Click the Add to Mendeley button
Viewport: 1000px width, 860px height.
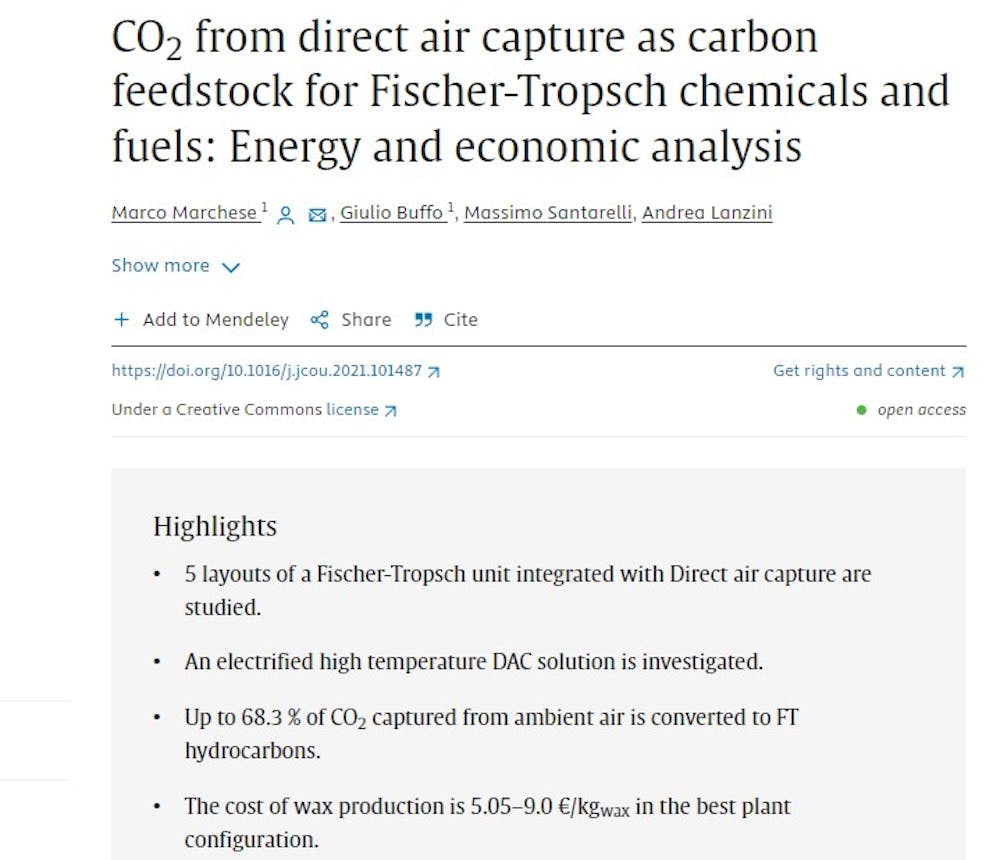[x=201, y=320]
